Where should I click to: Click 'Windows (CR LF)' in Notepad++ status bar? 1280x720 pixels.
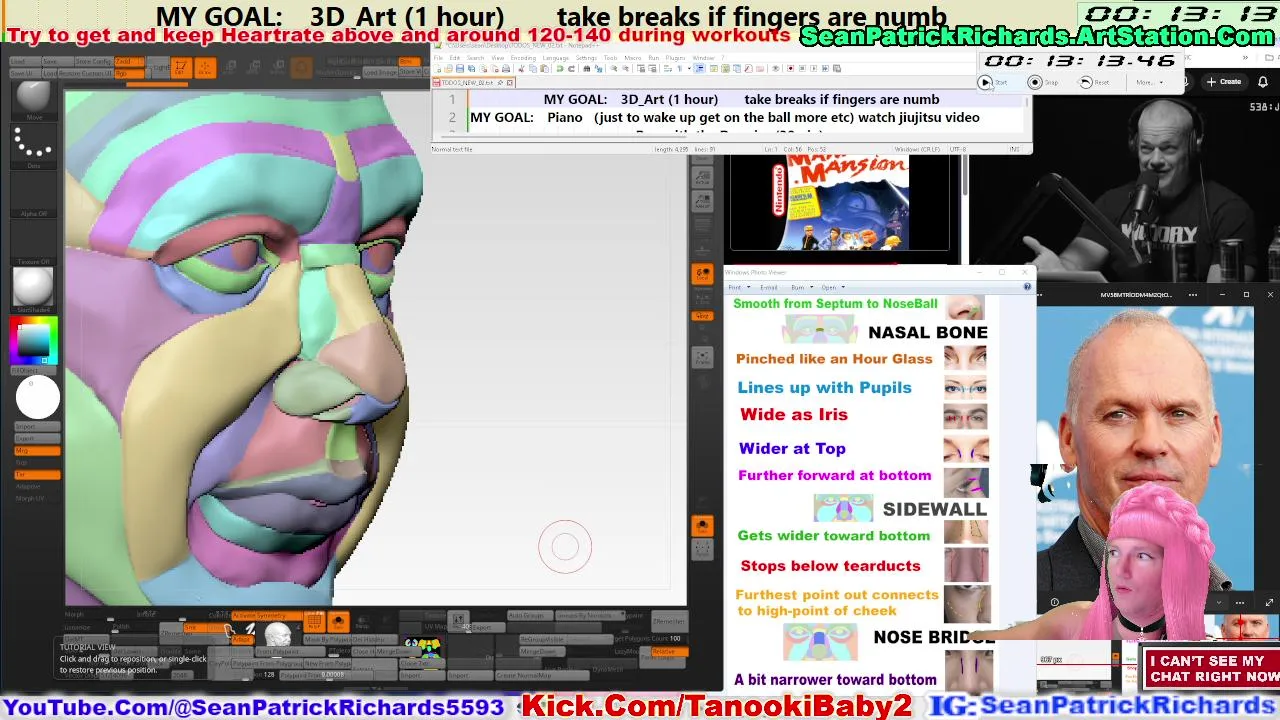point(917,149)
